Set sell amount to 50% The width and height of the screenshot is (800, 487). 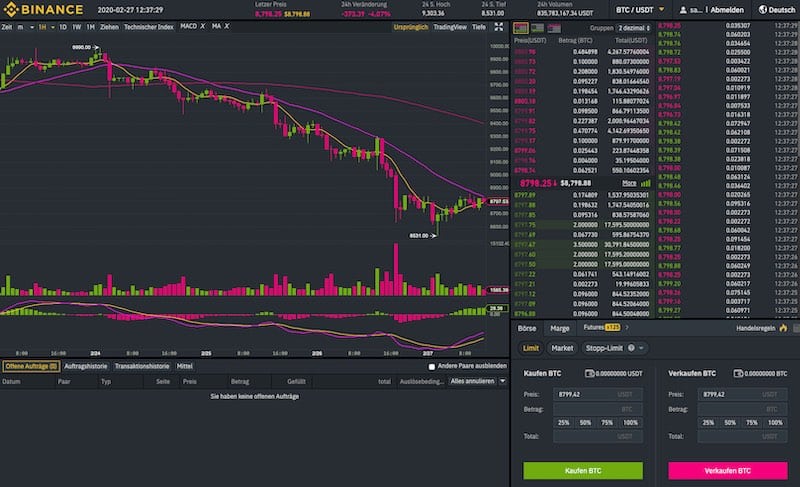click(730, 423)
